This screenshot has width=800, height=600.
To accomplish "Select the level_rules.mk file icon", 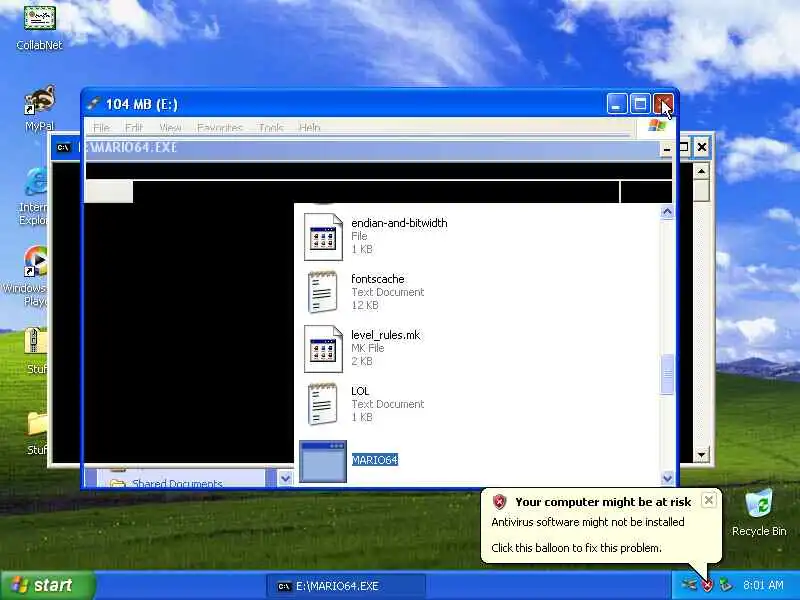I will (323, 349).
